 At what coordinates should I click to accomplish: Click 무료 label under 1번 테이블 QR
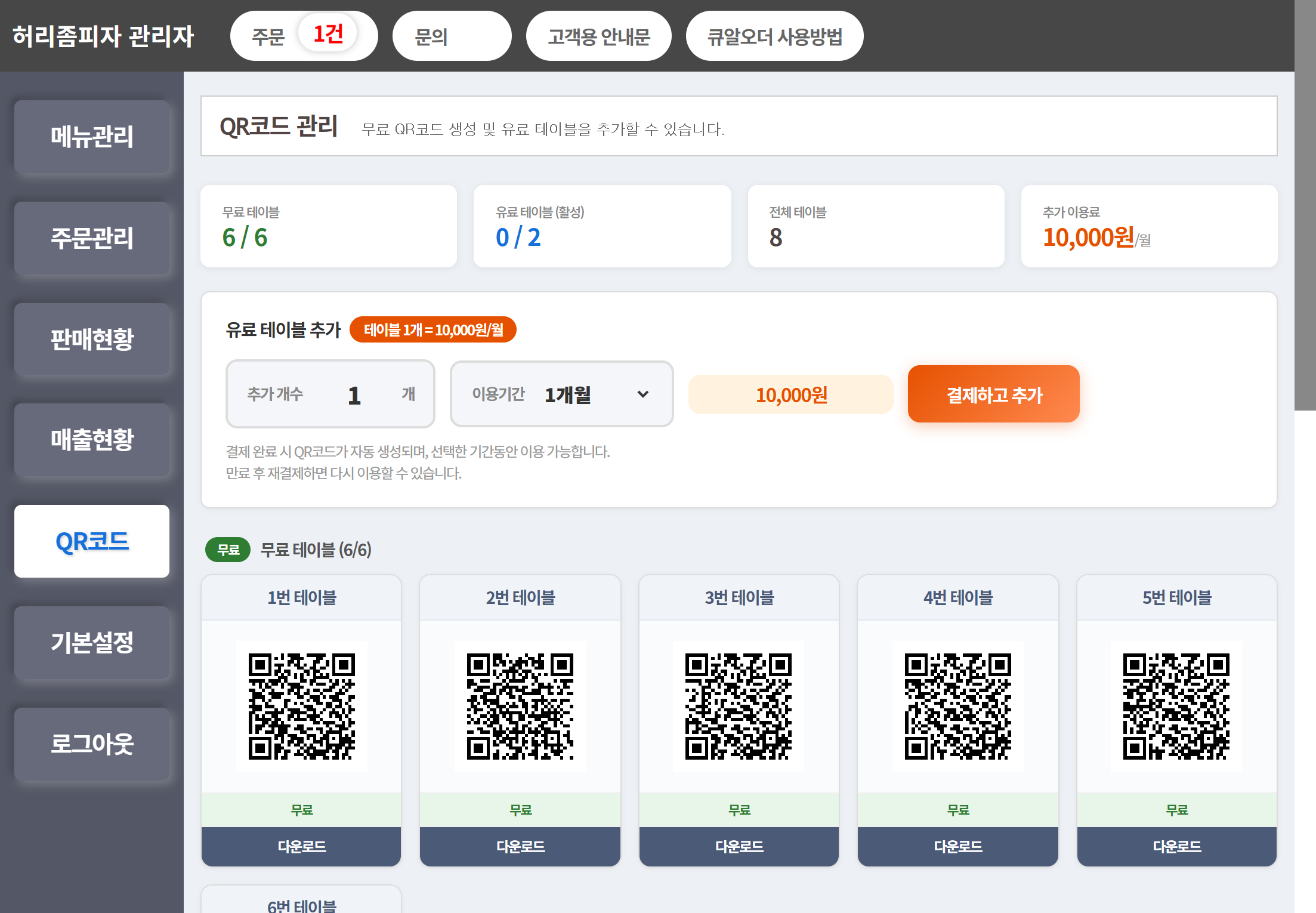pyautogui.click(x=302, y=810)
